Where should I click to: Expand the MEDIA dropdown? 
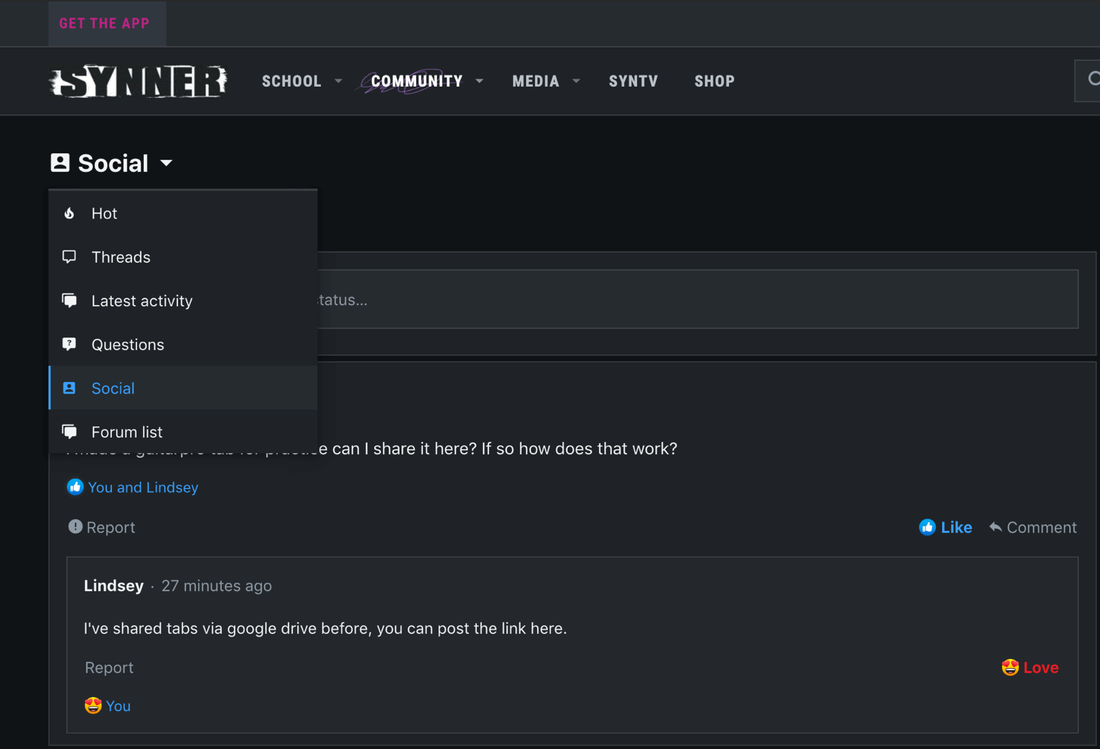click(576, 81)
